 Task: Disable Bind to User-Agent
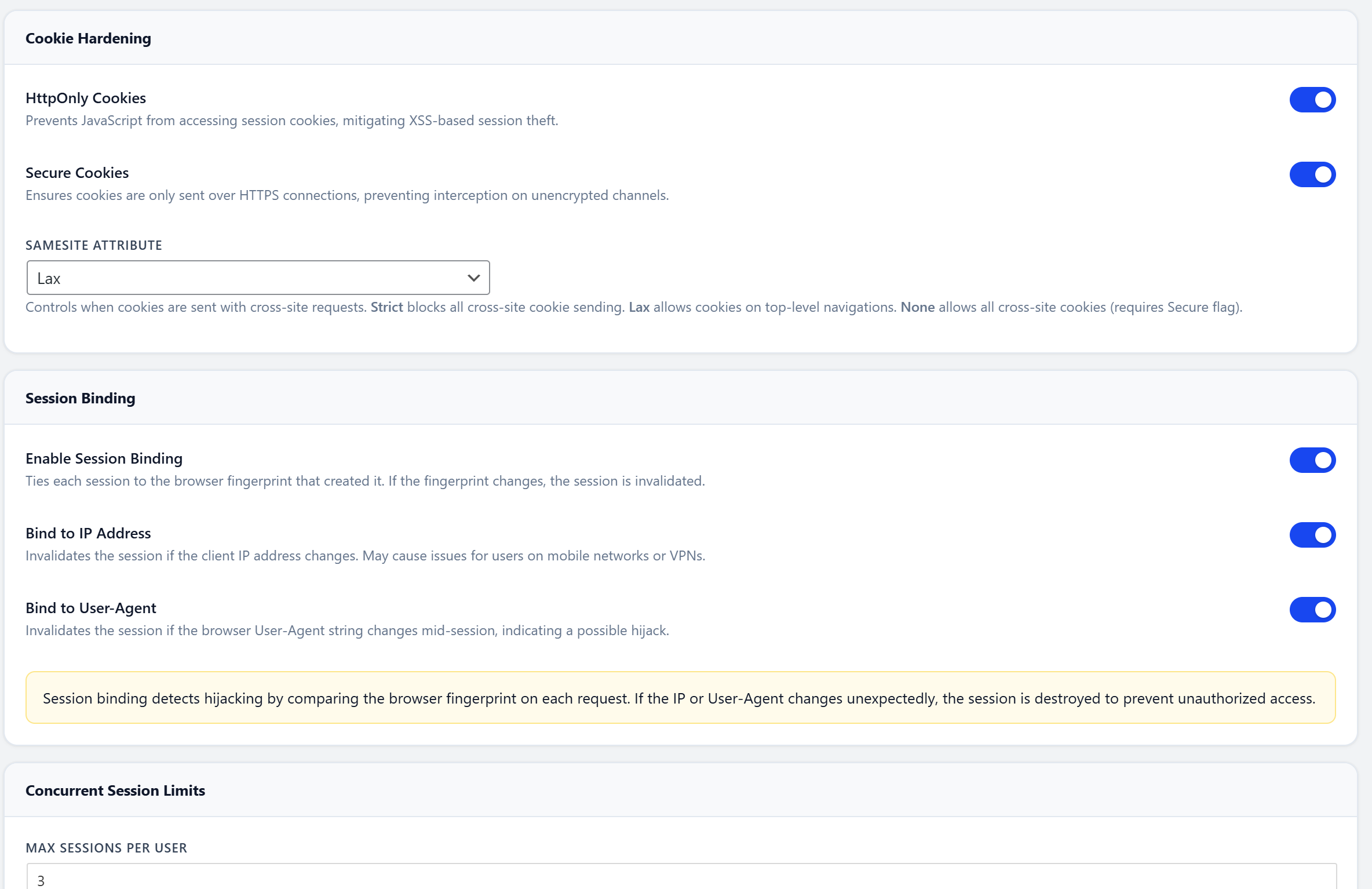pos(1312,610)
